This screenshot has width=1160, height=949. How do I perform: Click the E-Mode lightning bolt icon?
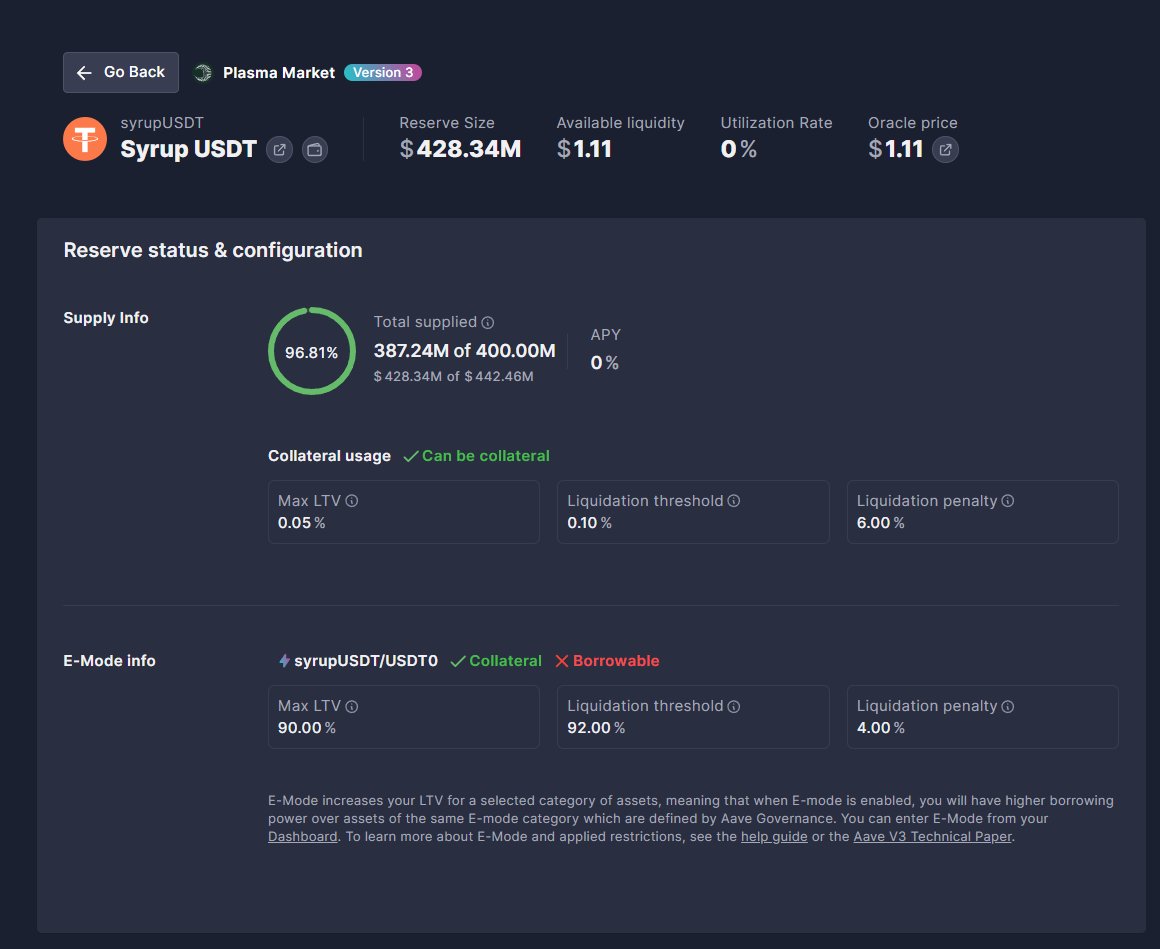click(x=284, y=661)
